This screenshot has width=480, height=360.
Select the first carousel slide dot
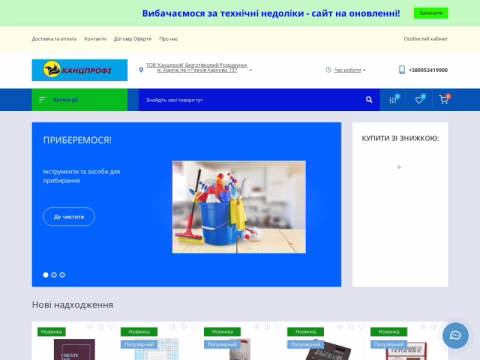[46, 275]
